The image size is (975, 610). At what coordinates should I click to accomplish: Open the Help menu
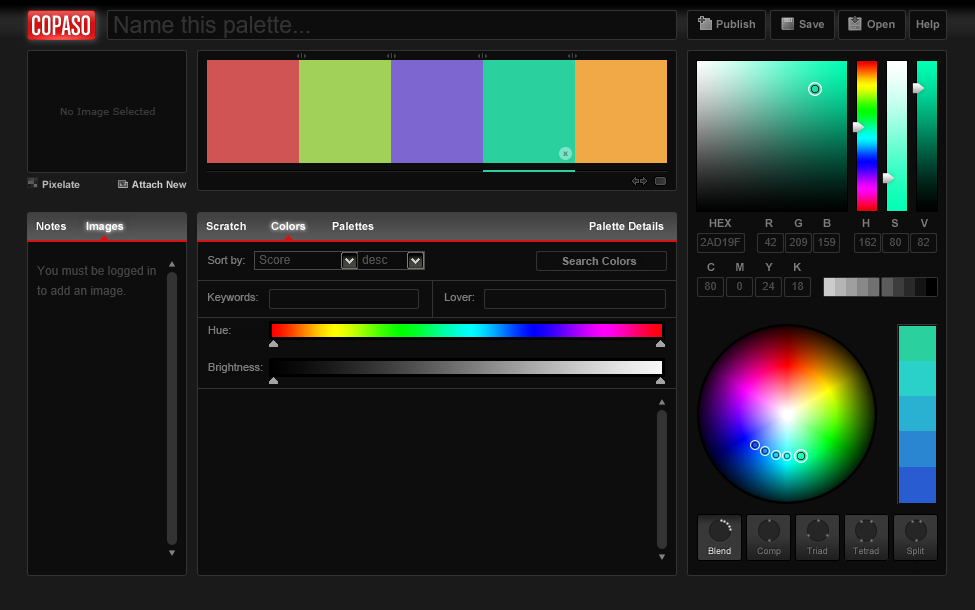point(927,24)
